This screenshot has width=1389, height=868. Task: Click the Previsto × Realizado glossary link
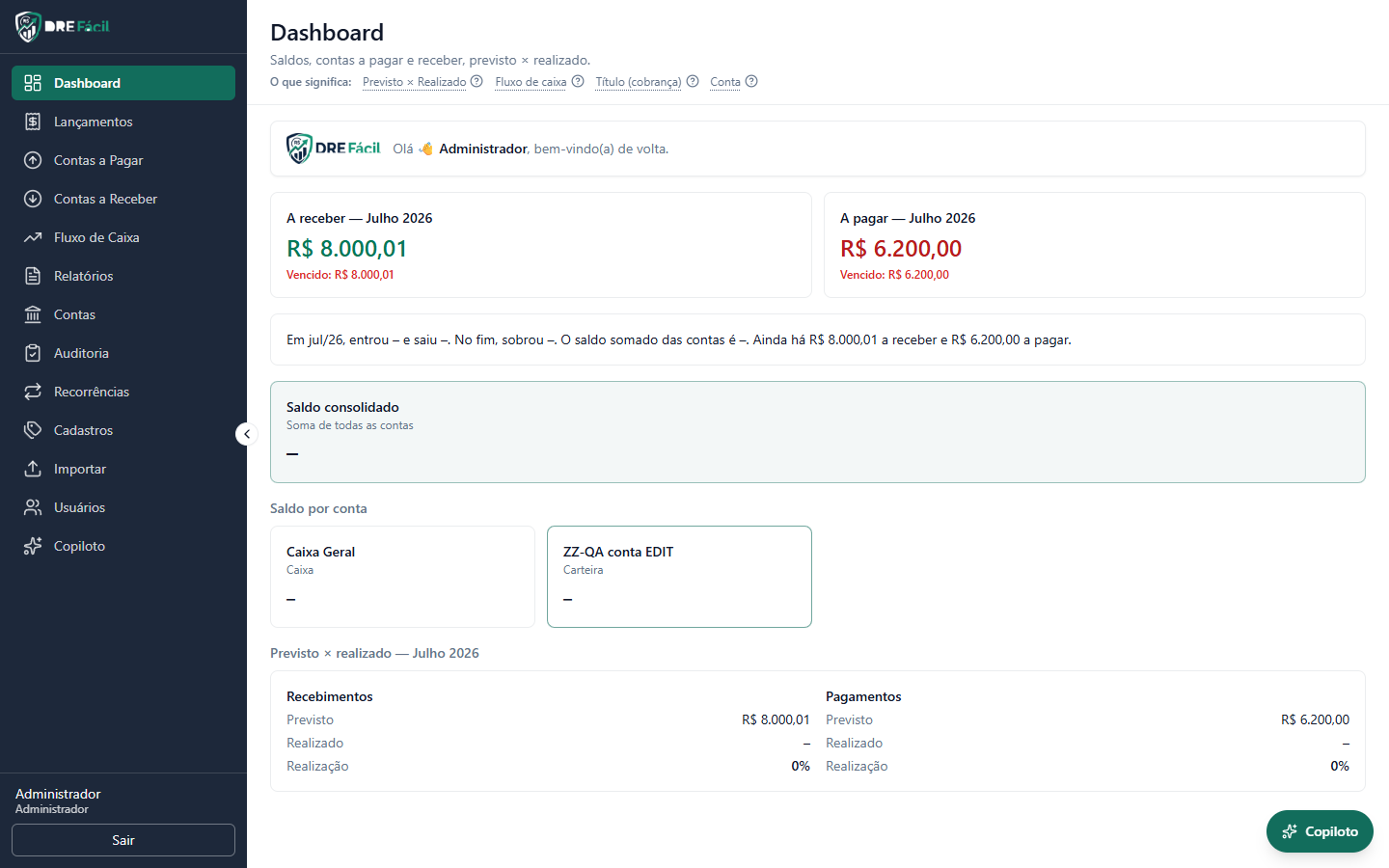415,82
